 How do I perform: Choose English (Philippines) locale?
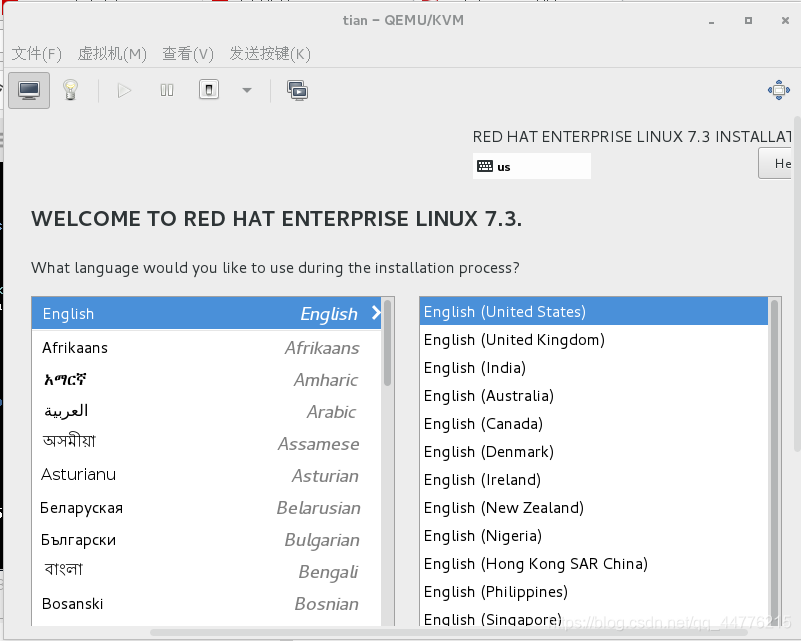pos(594,591)
